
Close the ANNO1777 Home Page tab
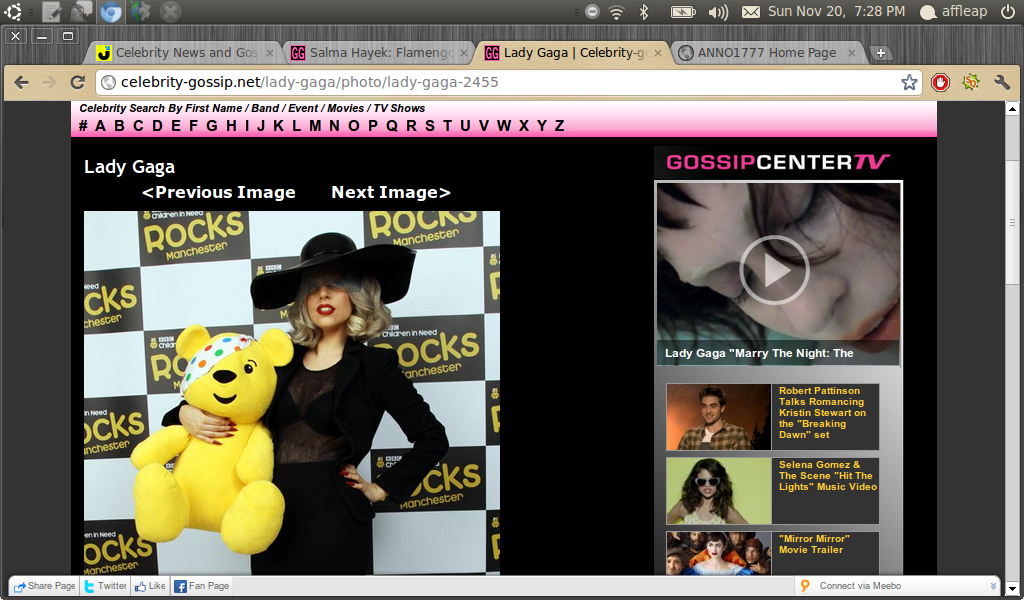852,53
